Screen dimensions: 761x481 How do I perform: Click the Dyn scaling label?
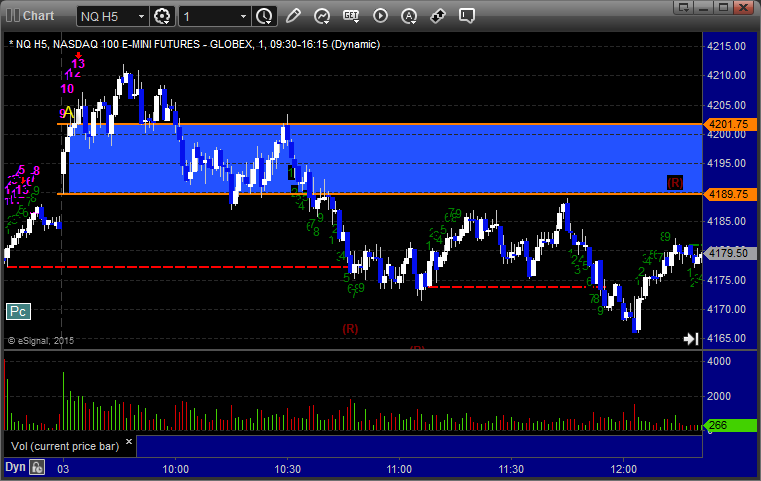15,467
